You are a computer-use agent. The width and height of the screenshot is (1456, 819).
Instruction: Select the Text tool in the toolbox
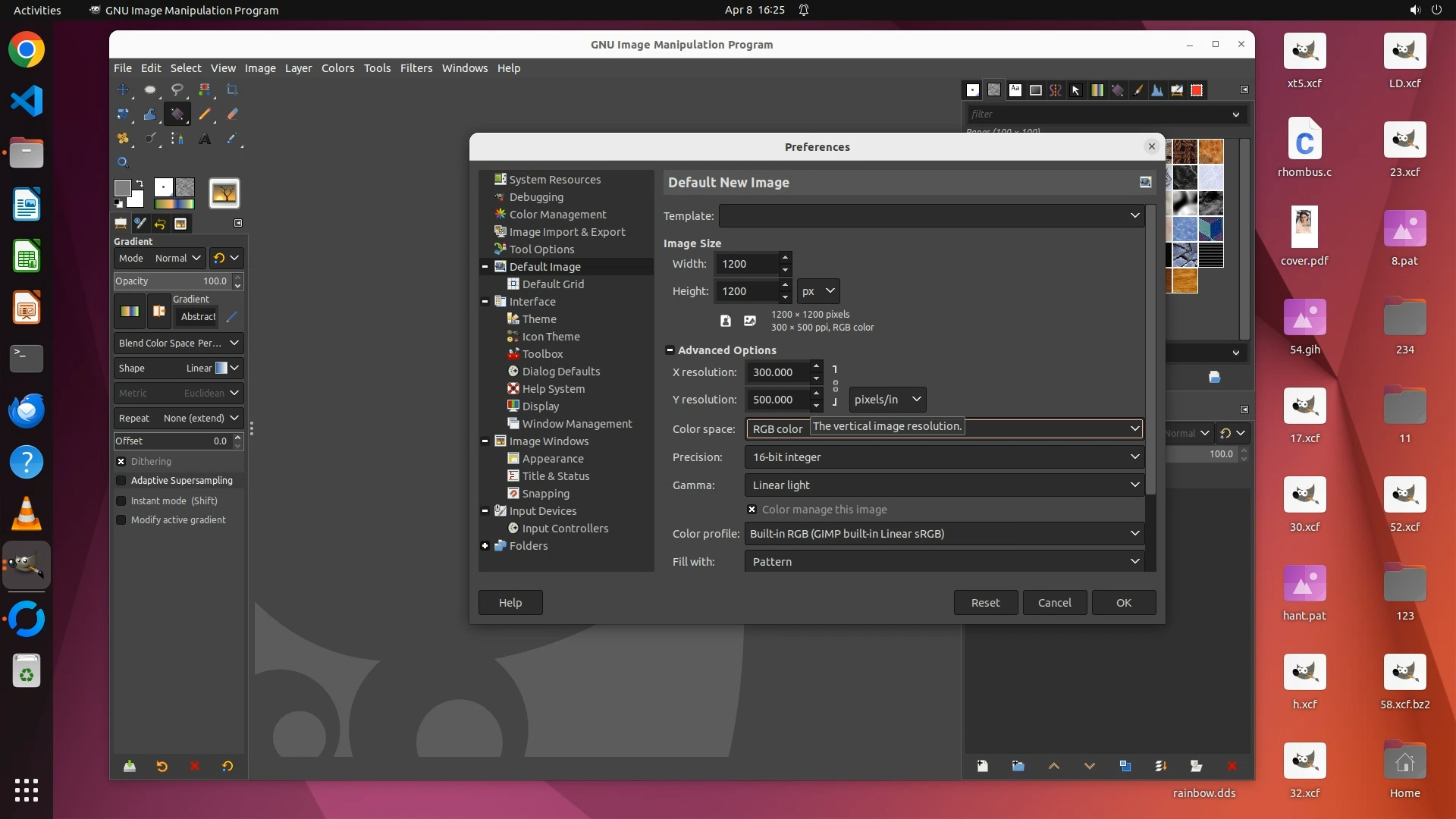205,139
